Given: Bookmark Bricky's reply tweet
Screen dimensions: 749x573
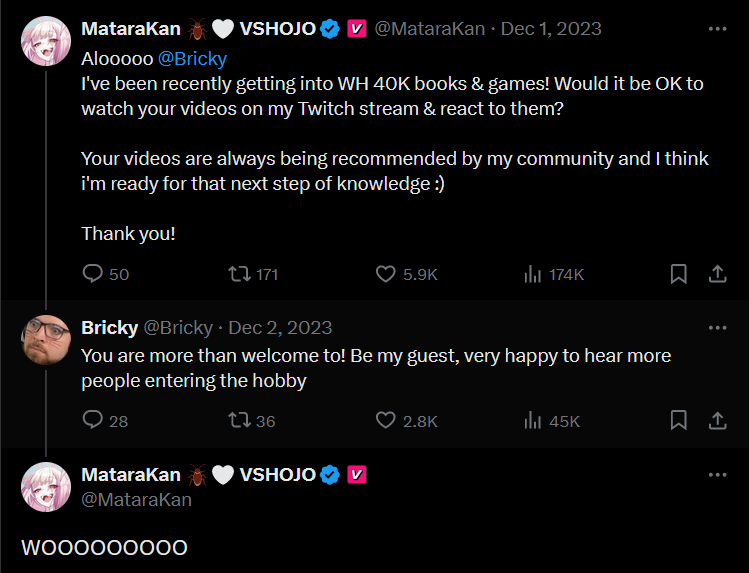Looking at the screenshot, I should pyautogui.click(x=677, y=420).
